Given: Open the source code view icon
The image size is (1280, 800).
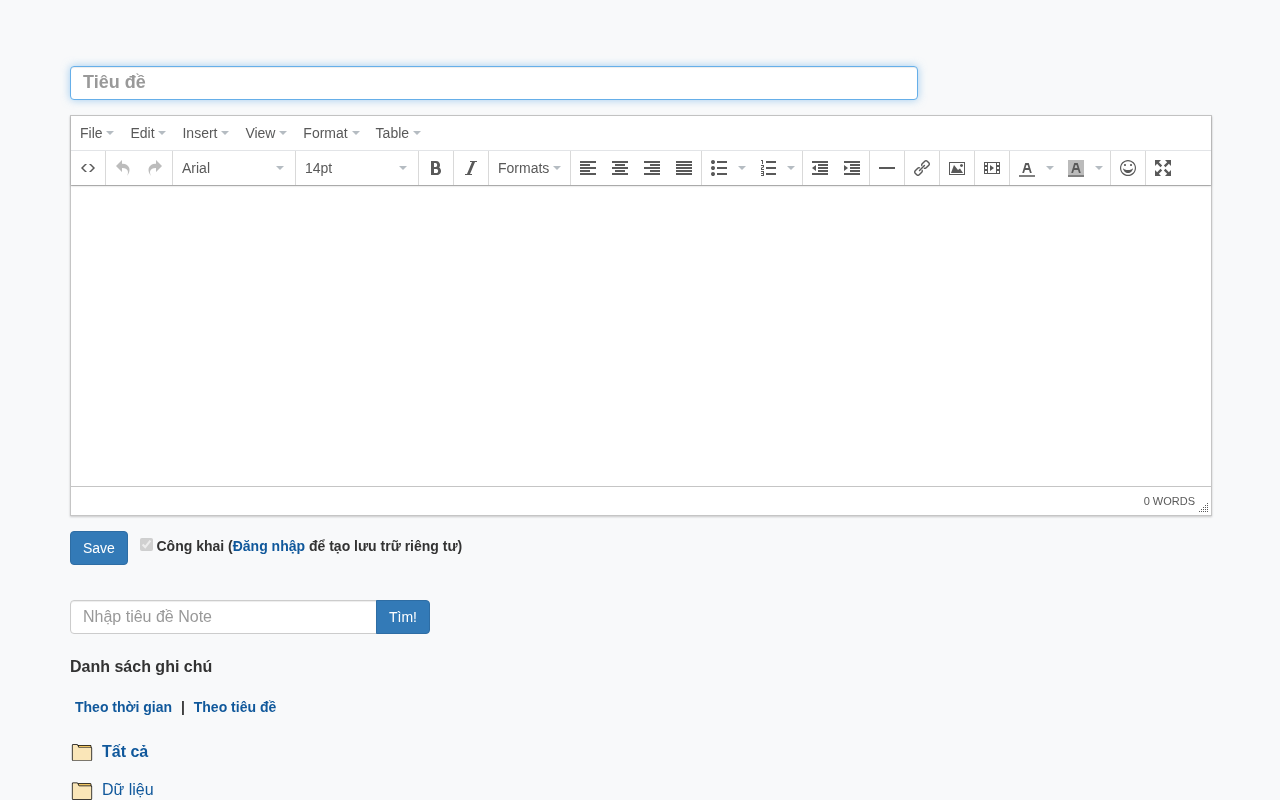Looking at the screenshot, I should [x=88, y=168].
